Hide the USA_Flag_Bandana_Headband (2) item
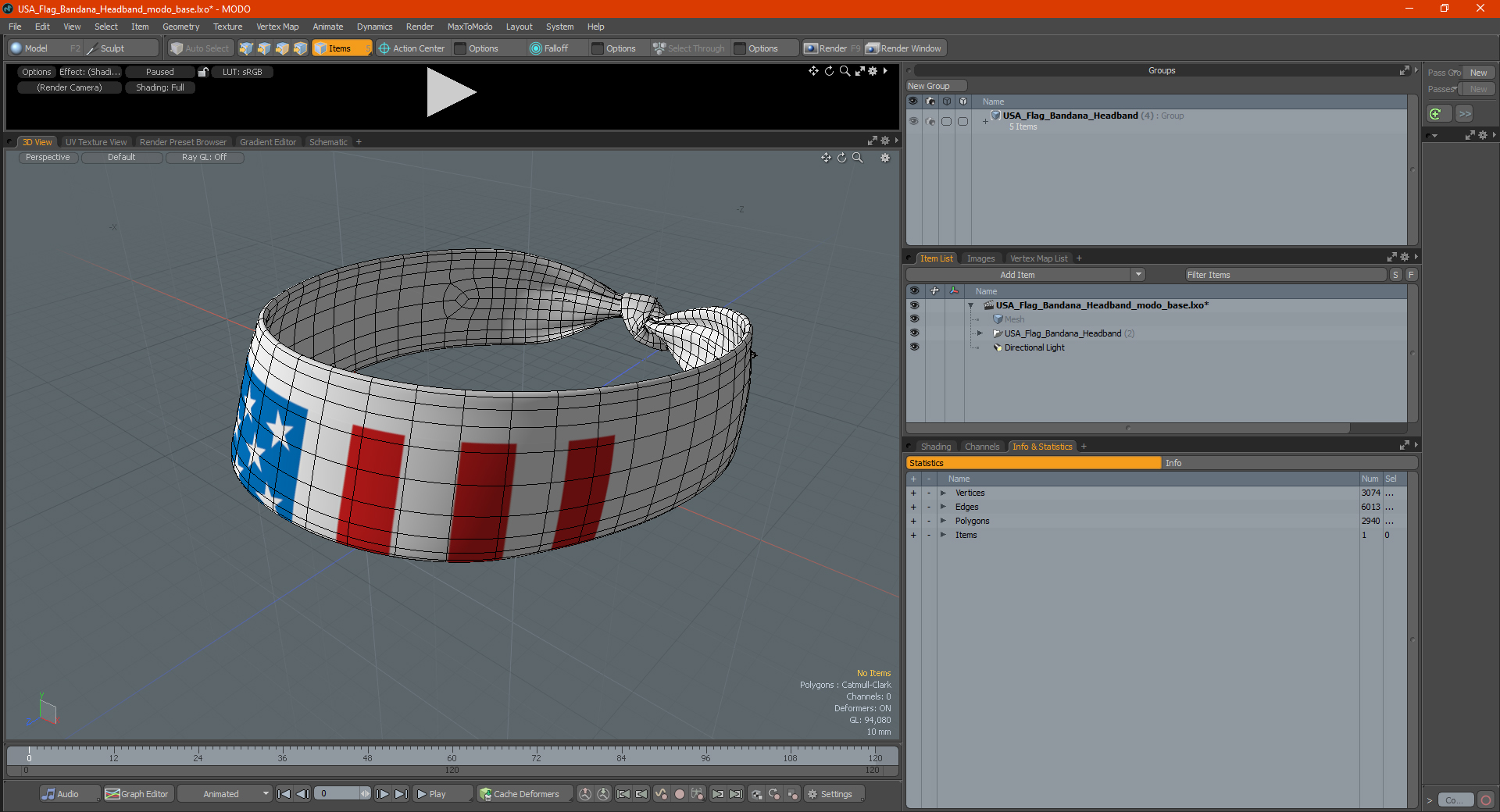1500x812 pixels. point(914,333)
